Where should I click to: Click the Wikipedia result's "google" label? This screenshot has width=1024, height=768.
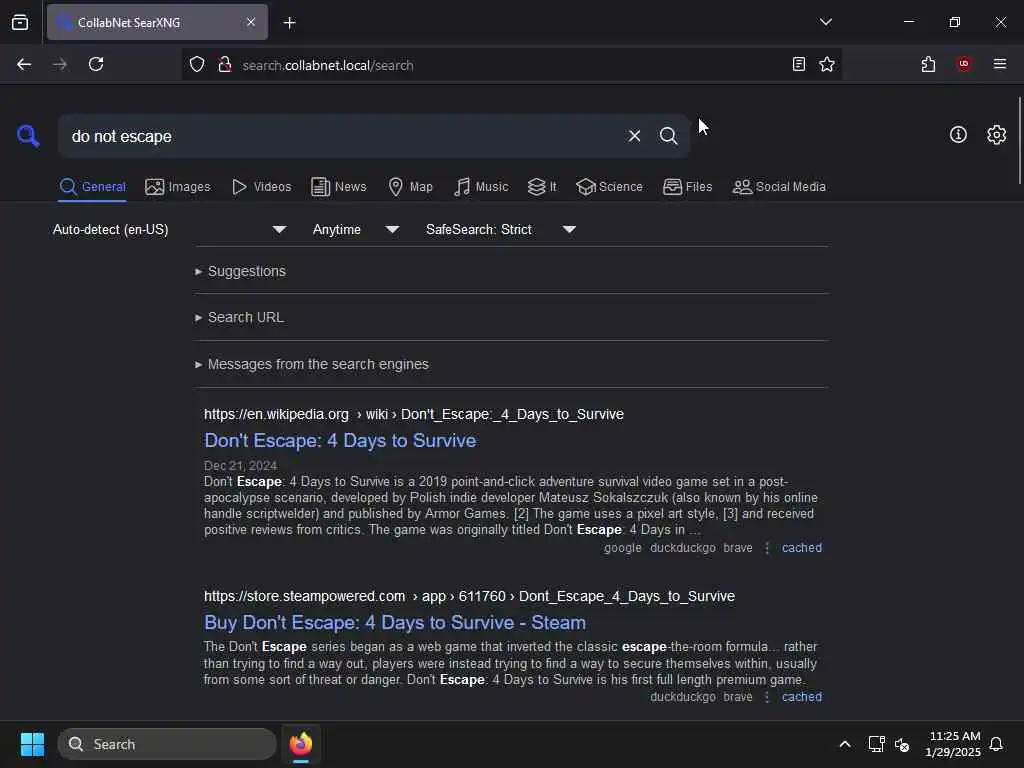tap(622, 548)
